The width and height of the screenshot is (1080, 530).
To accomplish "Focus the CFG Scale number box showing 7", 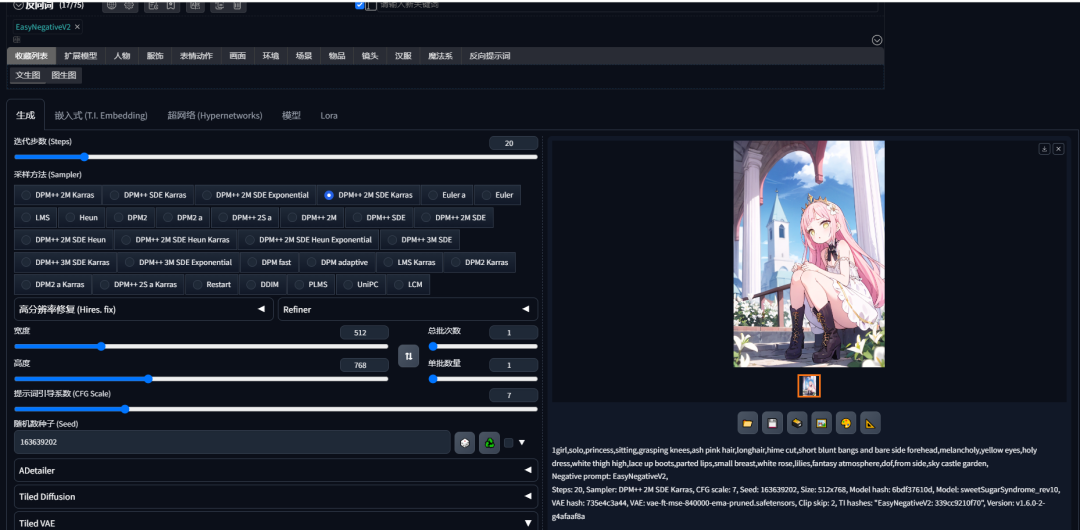I will 513,396.
